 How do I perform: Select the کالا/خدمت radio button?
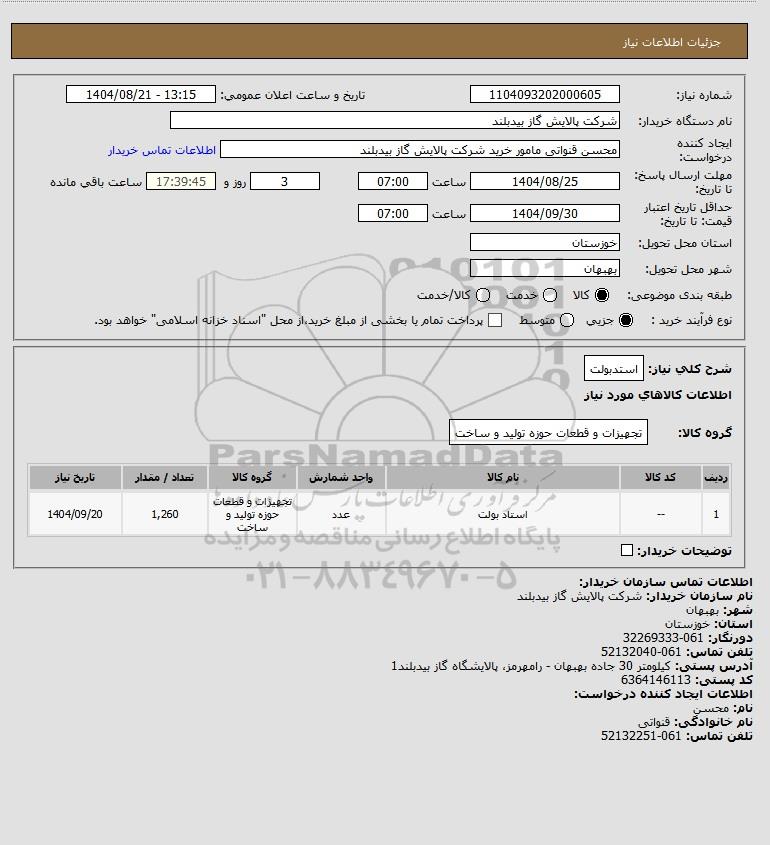point(483,295)
